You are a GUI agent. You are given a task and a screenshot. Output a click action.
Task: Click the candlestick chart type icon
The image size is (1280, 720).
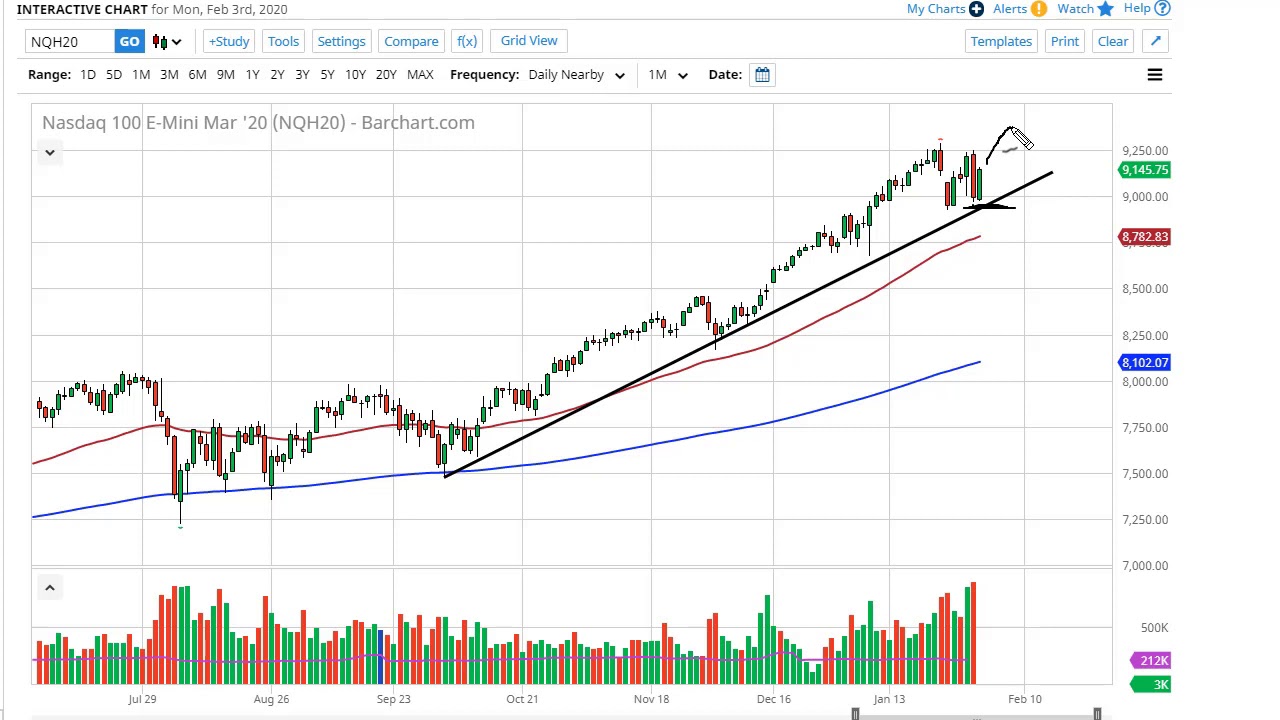pyautogui.click(x=160, y=41)
